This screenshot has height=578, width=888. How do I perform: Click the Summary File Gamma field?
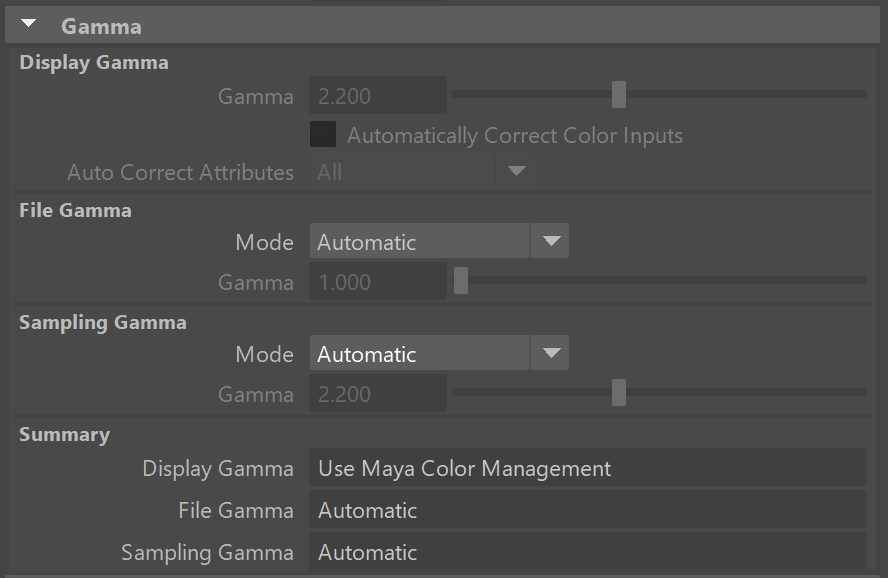click(x=586, y=510)
